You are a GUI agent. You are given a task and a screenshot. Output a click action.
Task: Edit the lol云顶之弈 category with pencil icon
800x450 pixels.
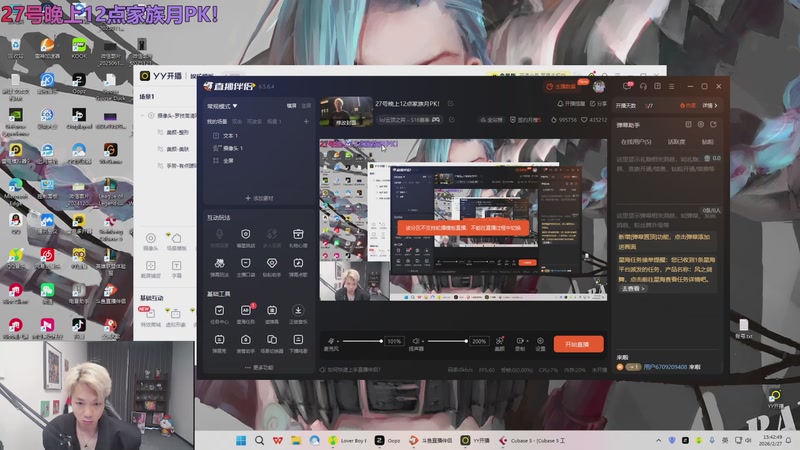pos(452,119)
